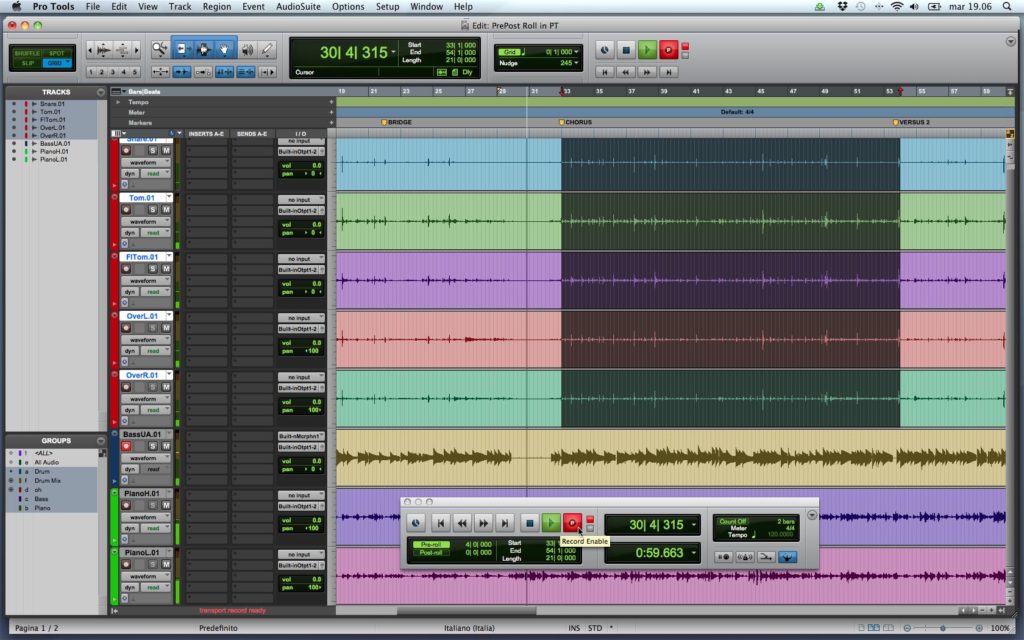1024x640 pixels.
Task: Click Online button in floating Transport window
Action: click(415, 523)
